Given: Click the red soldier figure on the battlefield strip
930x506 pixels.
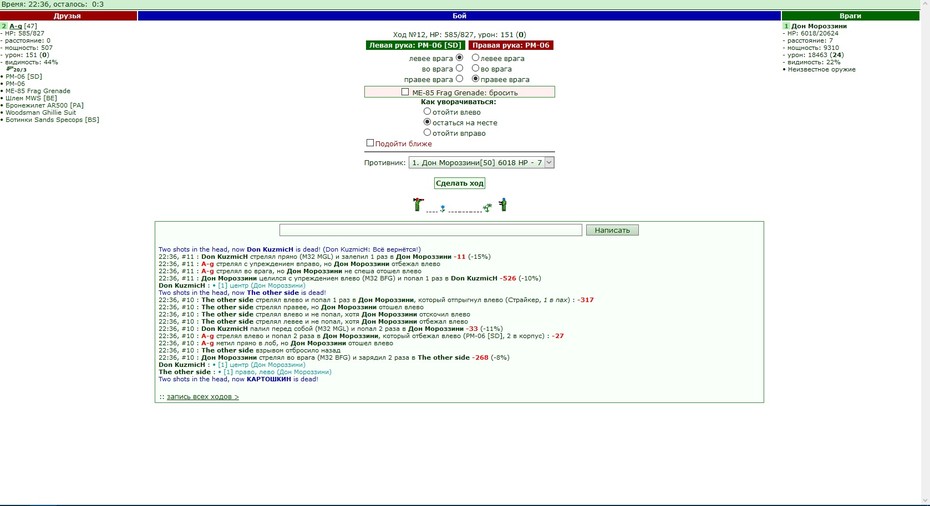Looking at the screenshot, I should 418,205.
